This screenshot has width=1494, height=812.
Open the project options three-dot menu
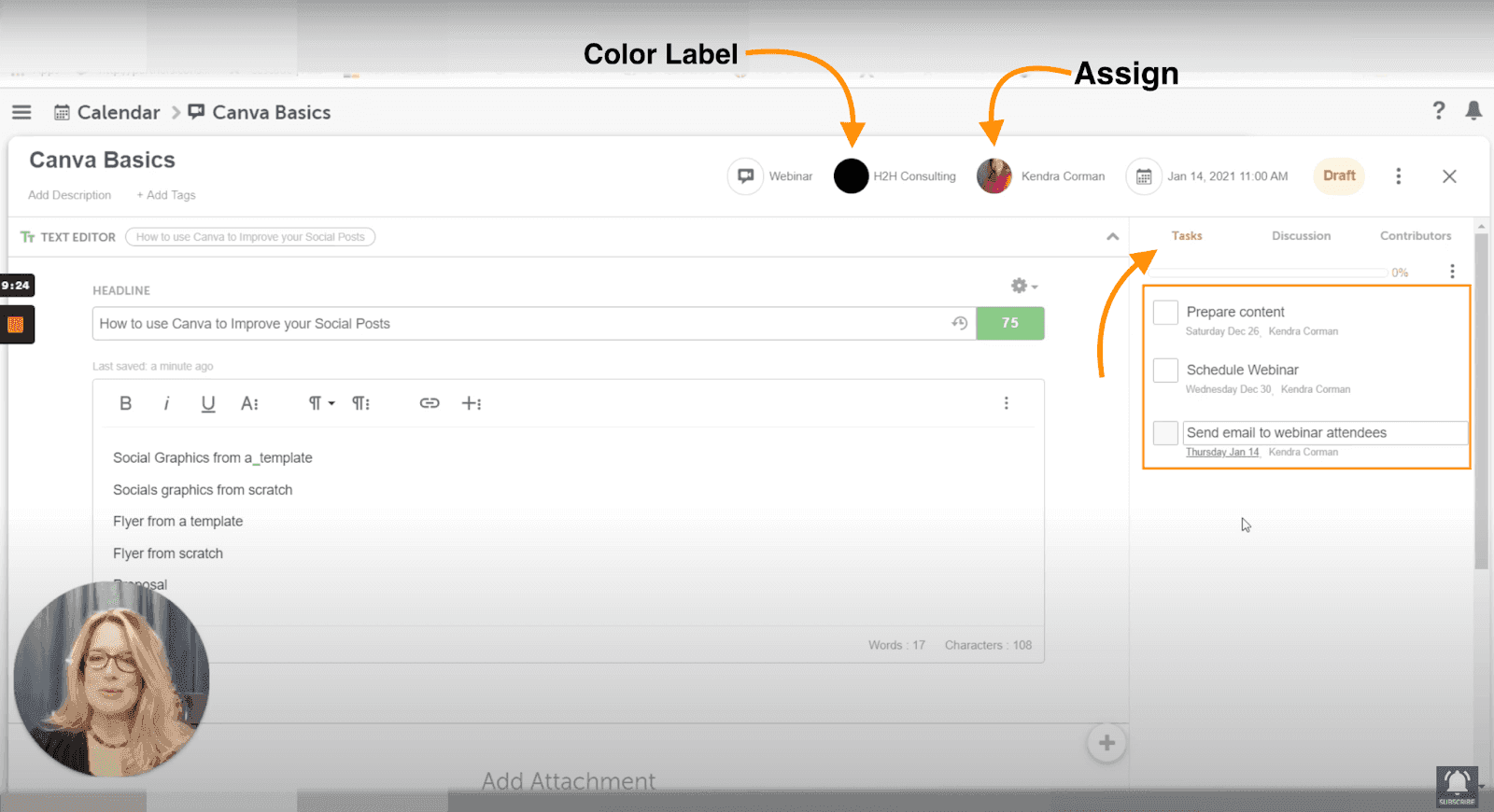pos(1398,175)
